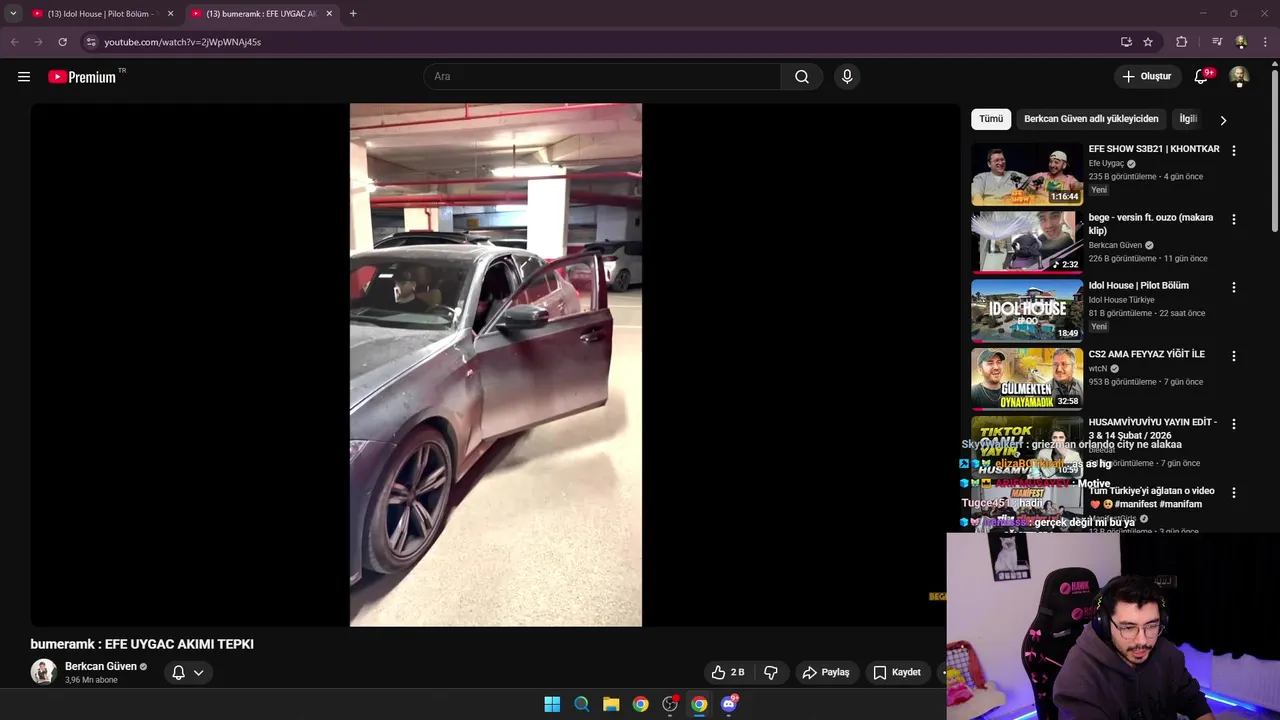Open a new browser tab with plus
The width and height of the screenshot is (1280, 720).
[353, 14]
